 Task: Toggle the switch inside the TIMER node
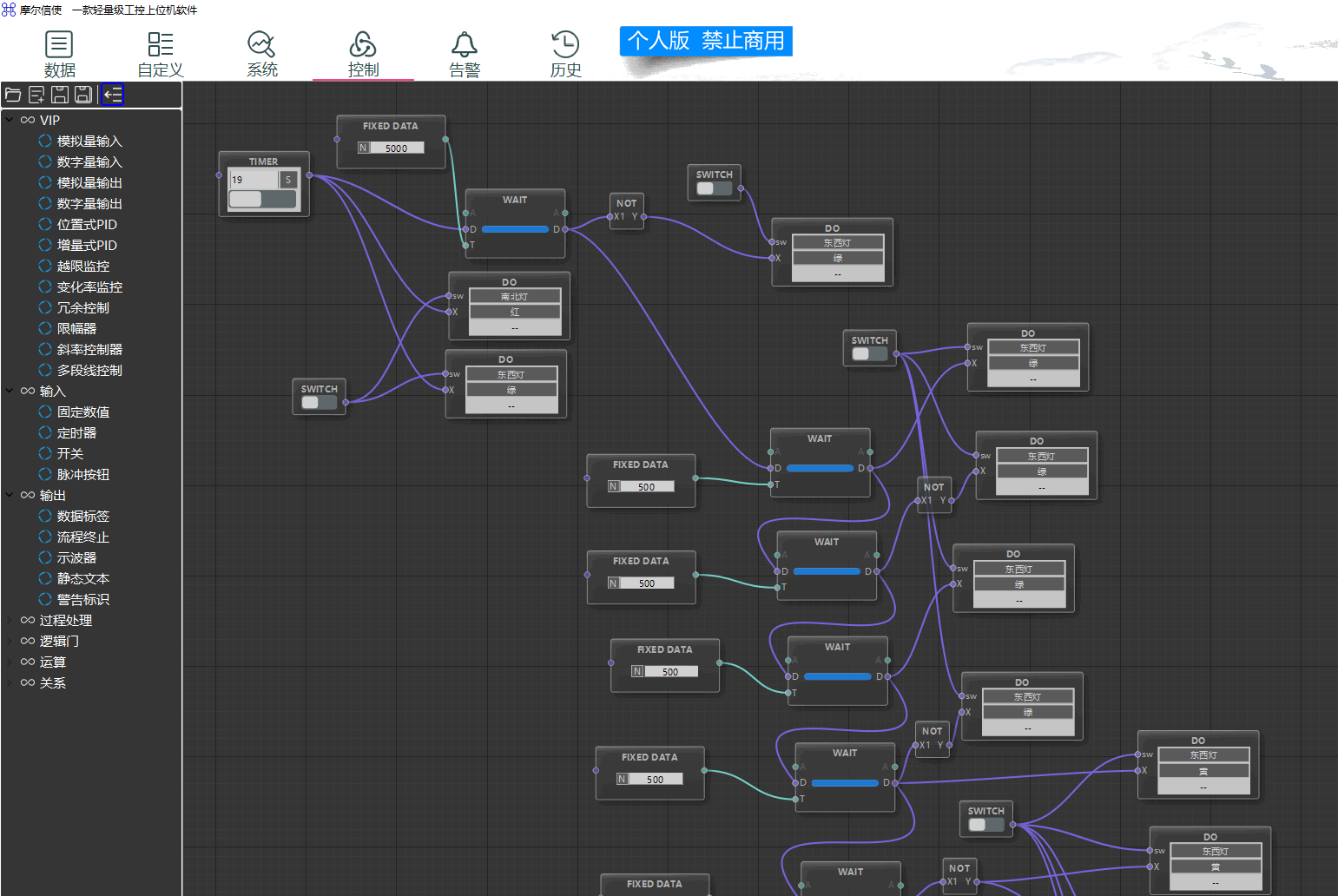coord(262,199)
